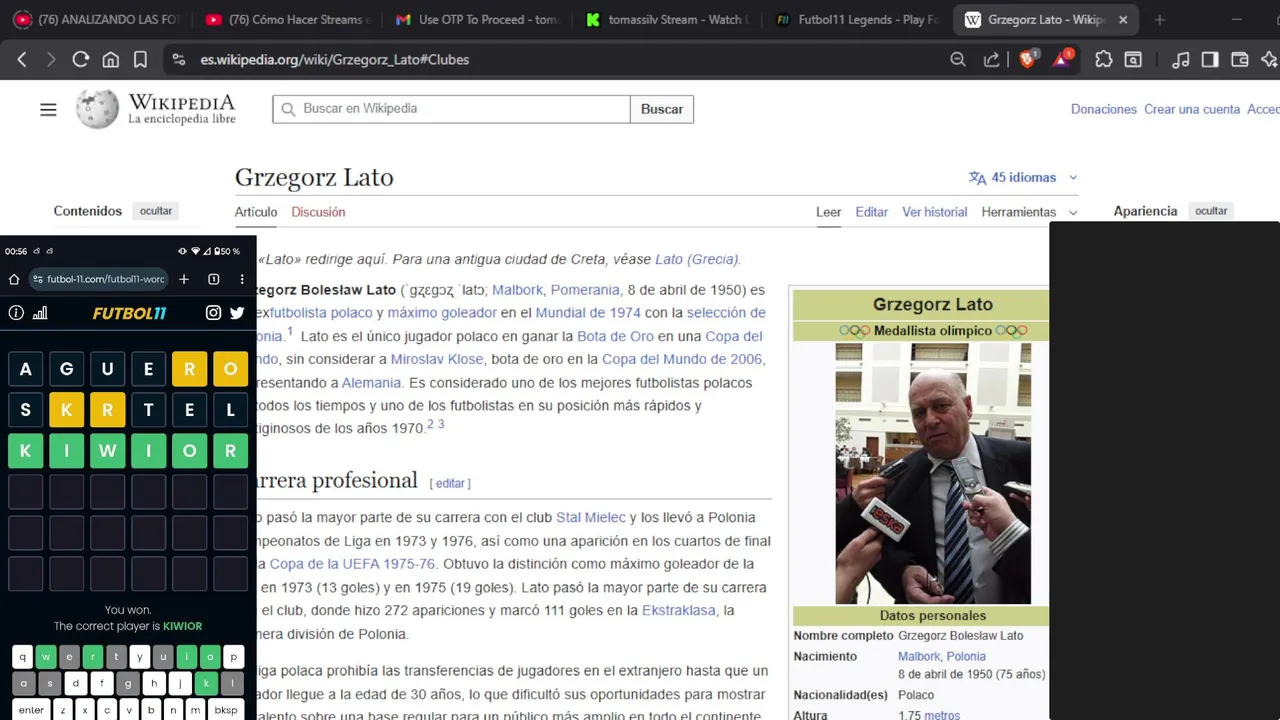
Task: Open the Leo AI sparkle icon
Action: pos(1269,60)
